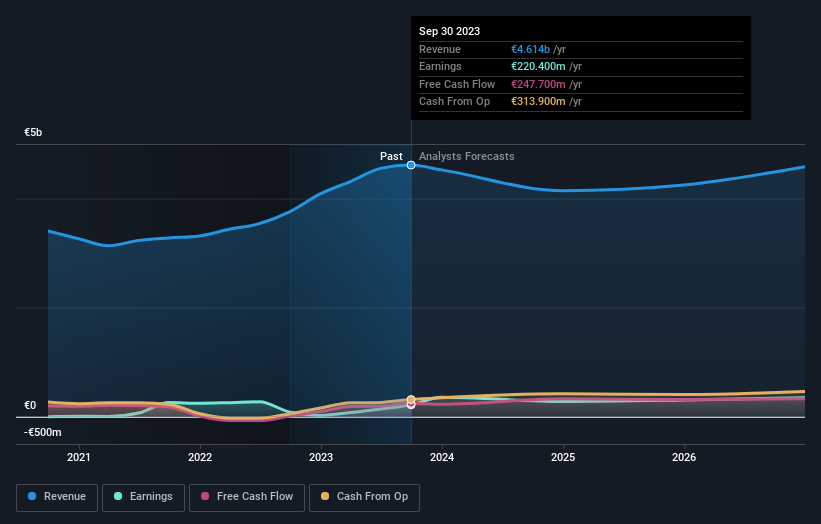Click the Analysts Forecasts label
Image resolution: width=821 pixels, height=524 pixels.
click(467, 156)
